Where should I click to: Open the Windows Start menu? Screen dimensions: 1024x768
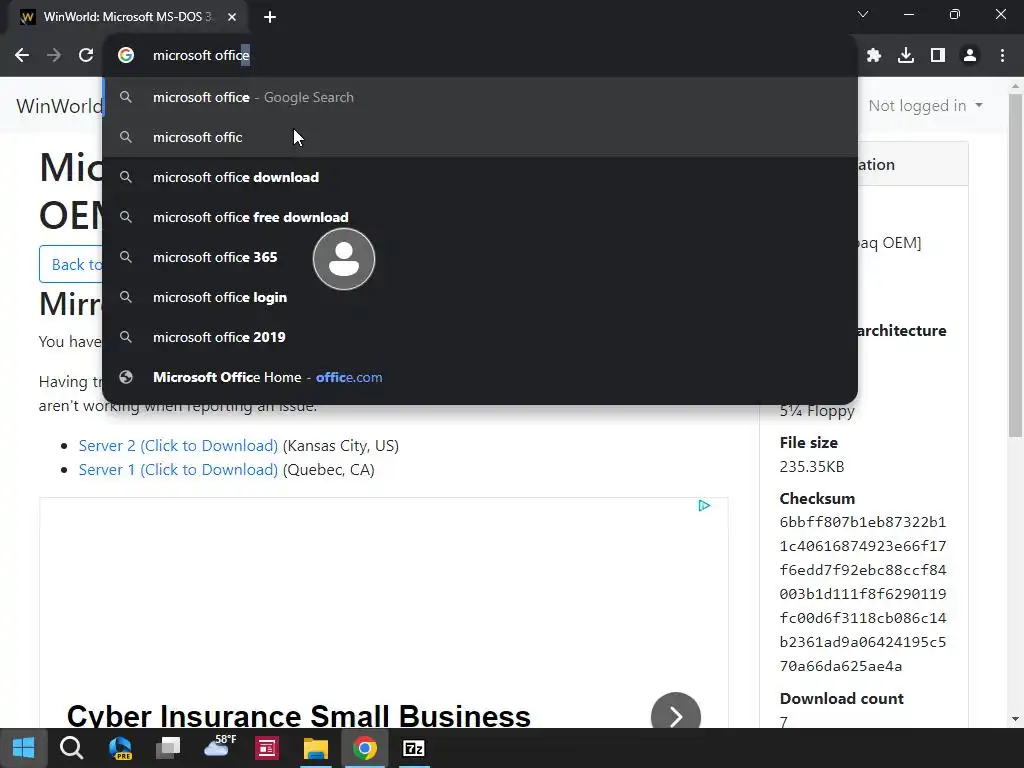click(24, 748)
